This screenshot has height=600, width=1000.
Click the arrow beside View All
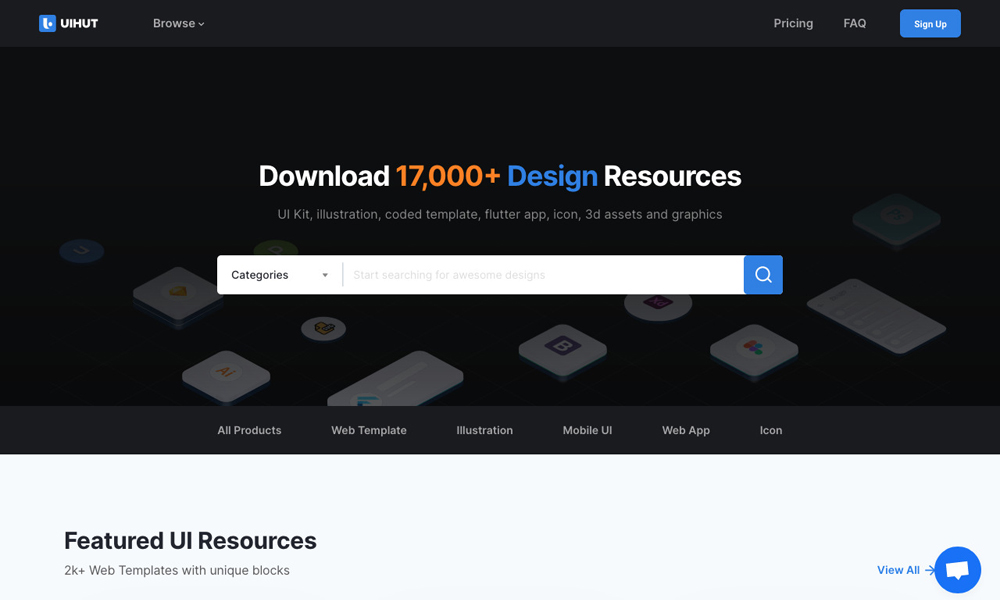coord(930,570)
